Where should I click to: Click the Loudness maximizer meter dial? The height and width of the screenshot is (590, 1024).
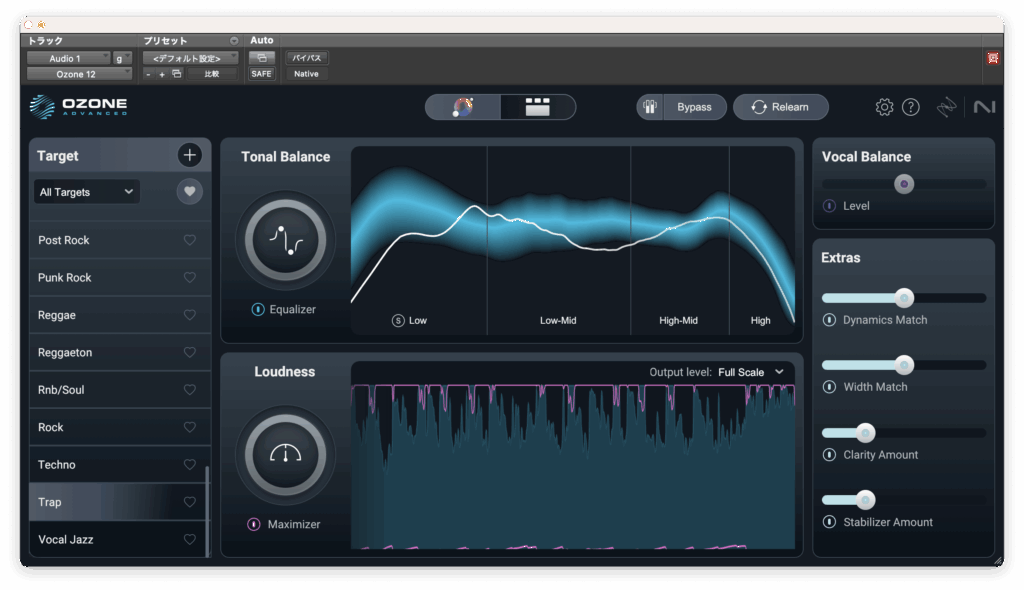click(x=285, y=454)
